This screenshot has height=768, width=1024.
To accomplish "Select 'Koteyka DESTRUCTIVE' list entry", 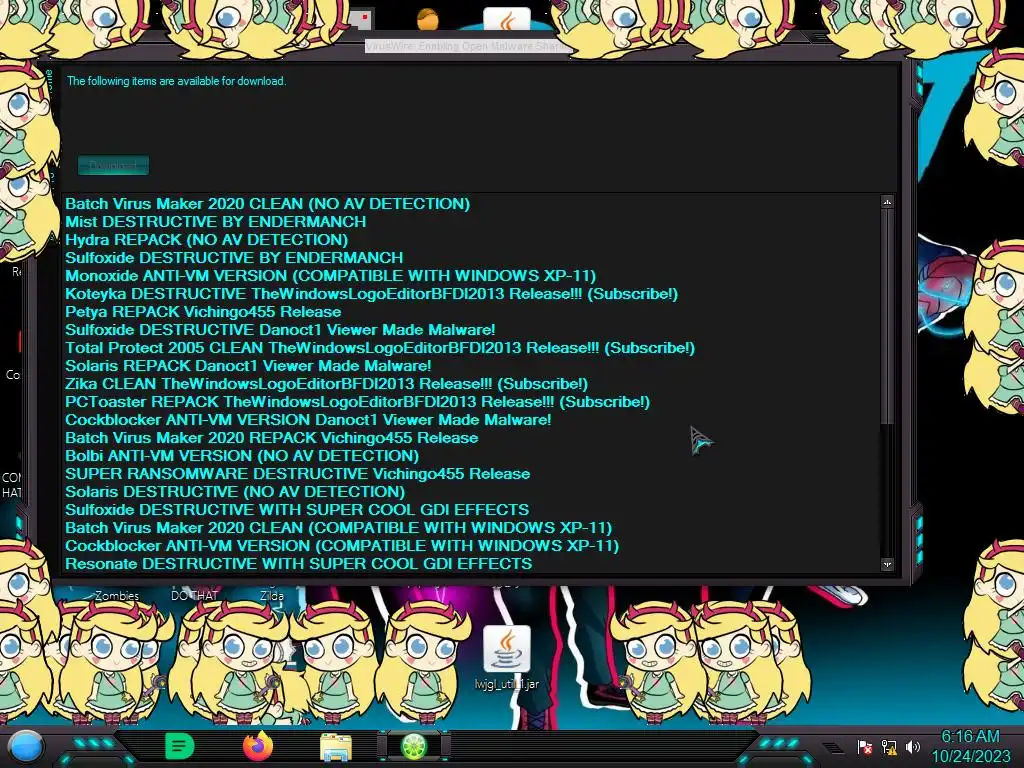I will tap(372, 294).
